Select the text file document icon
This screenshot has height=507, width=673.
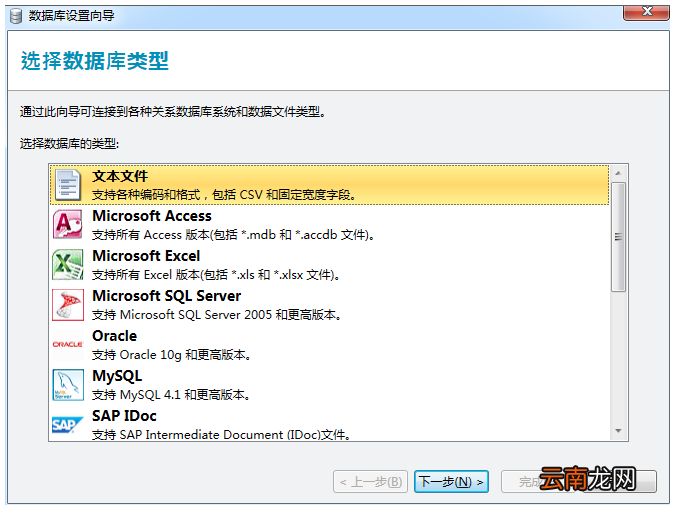pos(68,185)
